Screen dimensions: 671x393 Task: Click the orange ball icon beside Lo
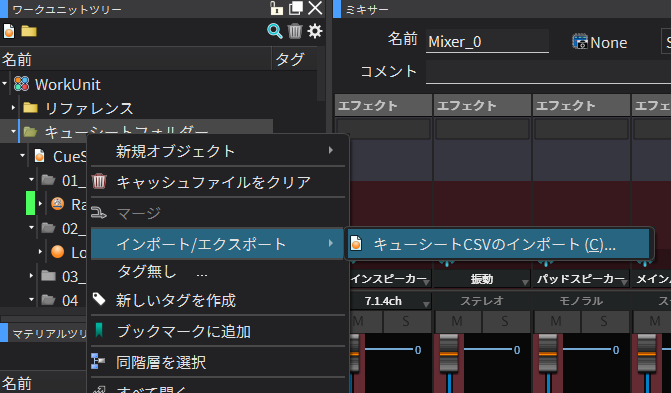tap(57, 252)
